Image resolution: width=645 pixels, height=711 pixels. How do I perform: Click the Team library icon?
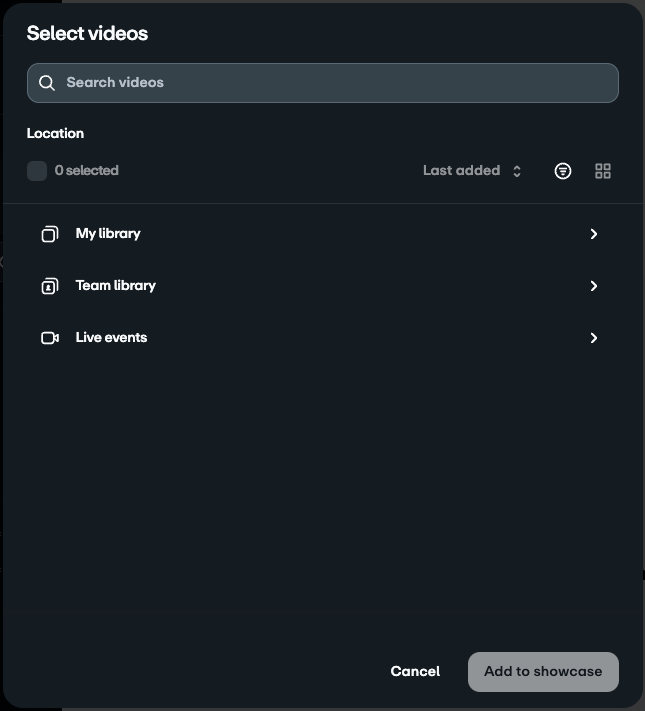49,286
